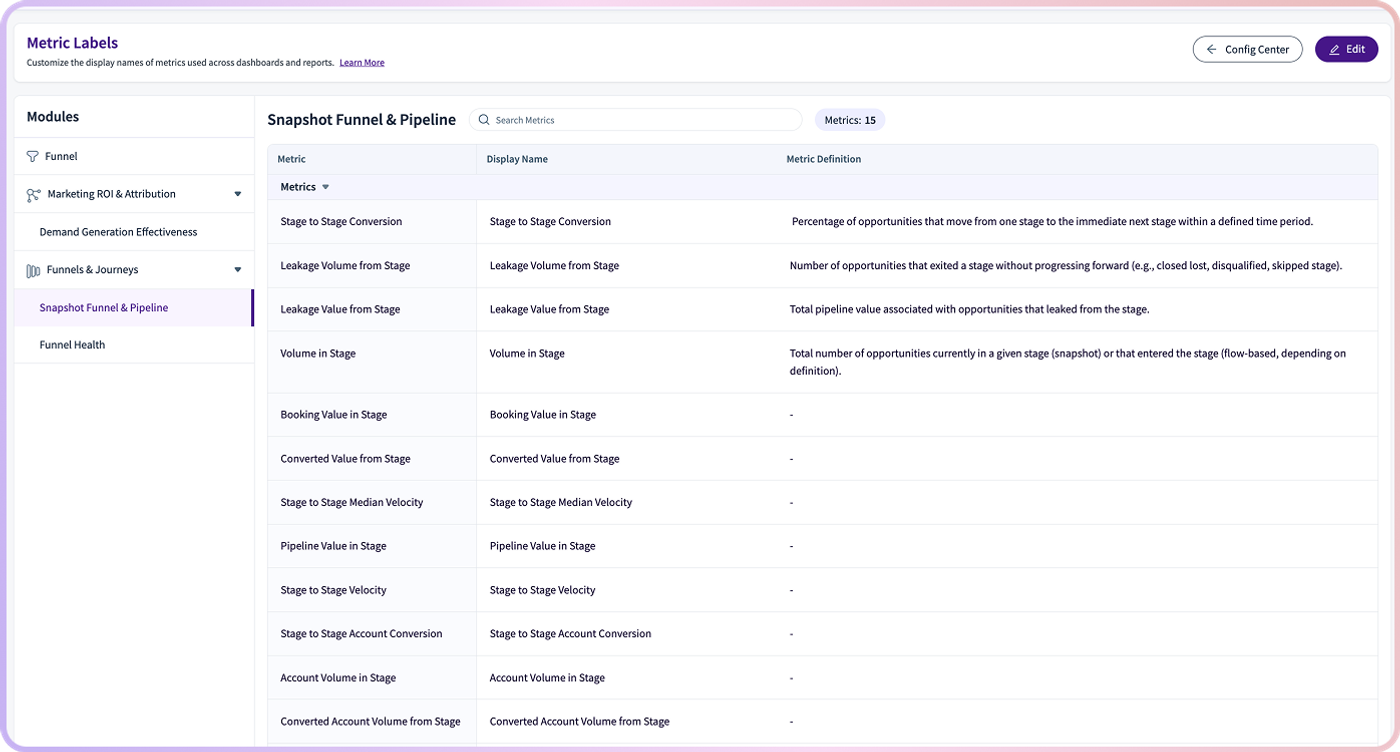Go back to Config Center

coord(1247,49)
